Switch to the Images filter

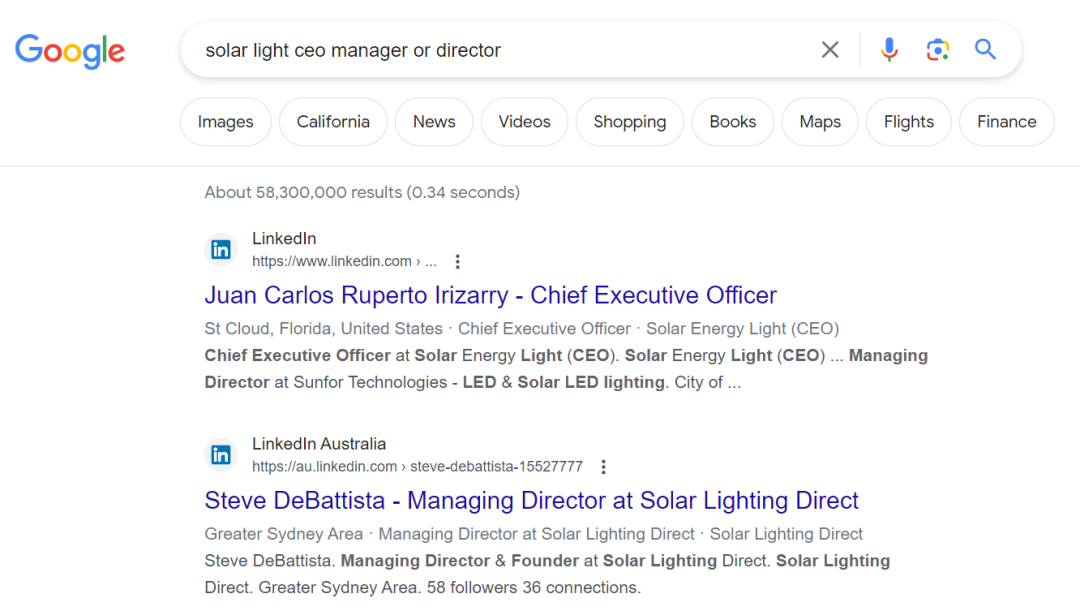click(226, 122)
